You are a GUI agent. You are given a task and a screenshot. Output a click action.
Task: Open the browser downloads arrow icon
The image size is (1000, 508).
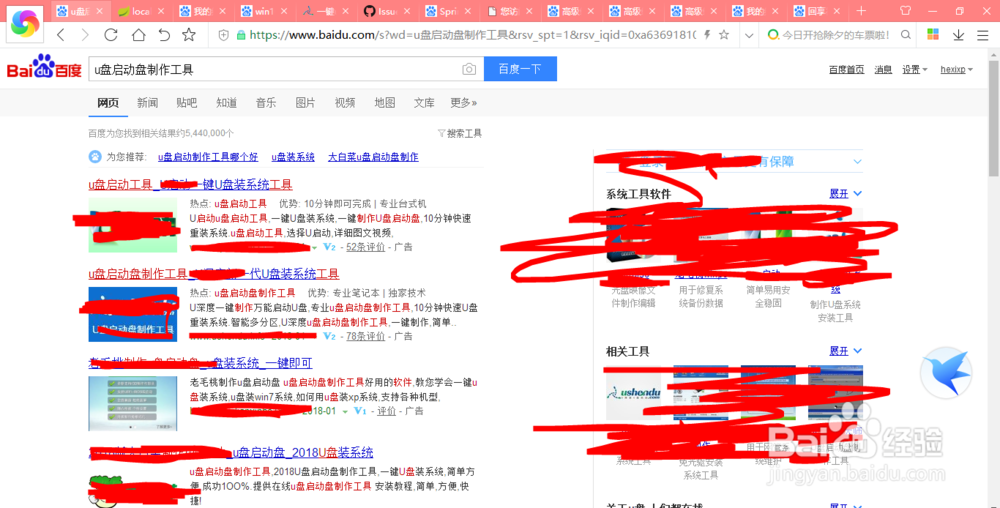[x=958, y=35]
